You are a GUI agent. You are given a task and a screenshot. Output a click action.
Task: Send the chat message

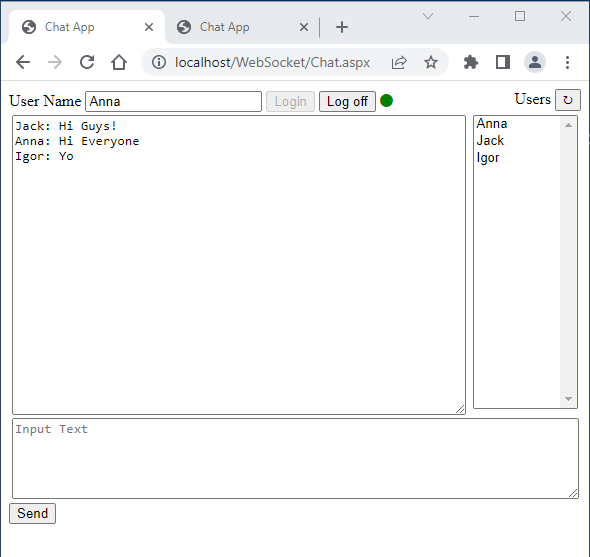click(x=32, y=513)
